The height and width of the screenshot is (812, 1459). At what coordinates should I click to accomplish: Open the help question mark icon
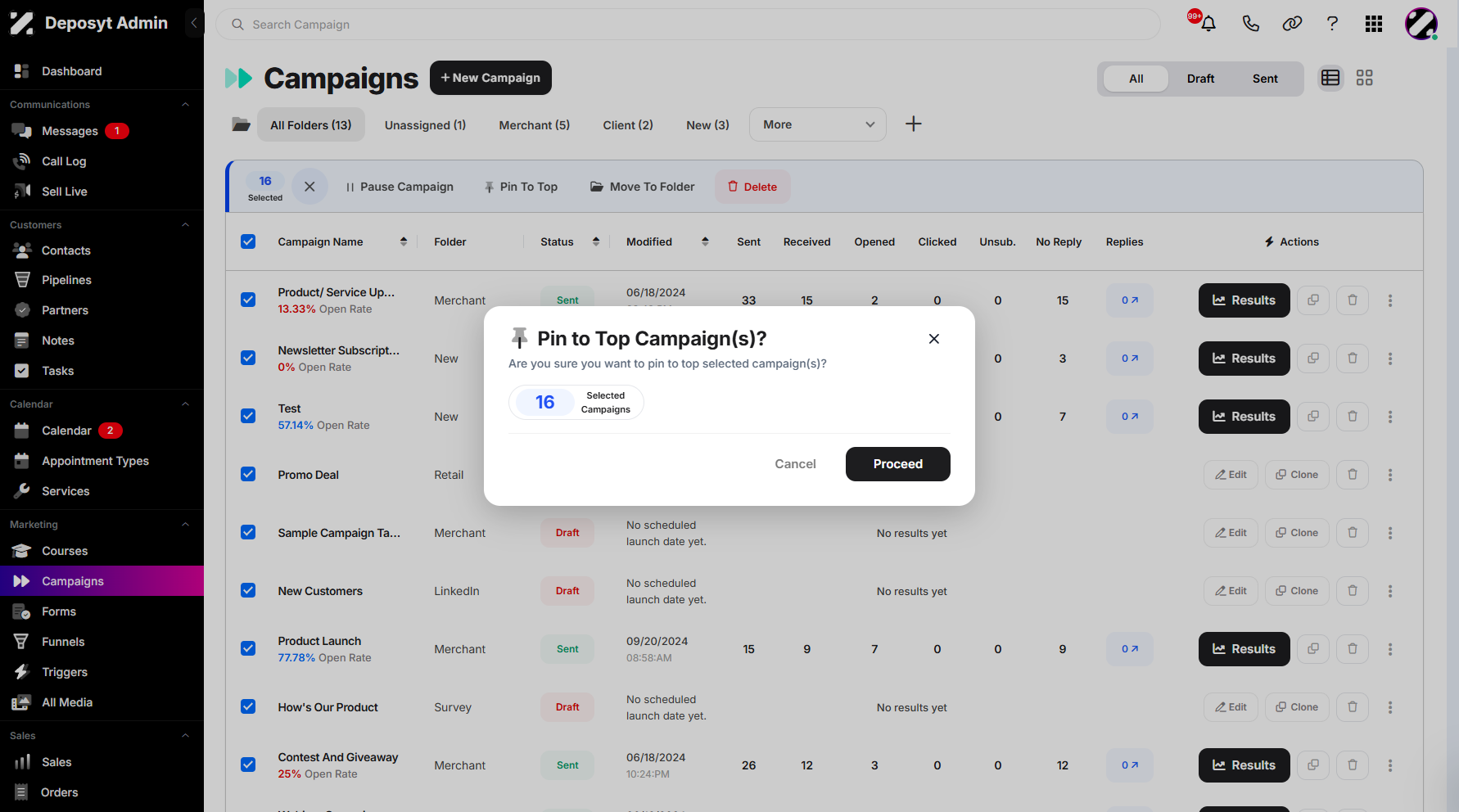[x=1333, y=24]
